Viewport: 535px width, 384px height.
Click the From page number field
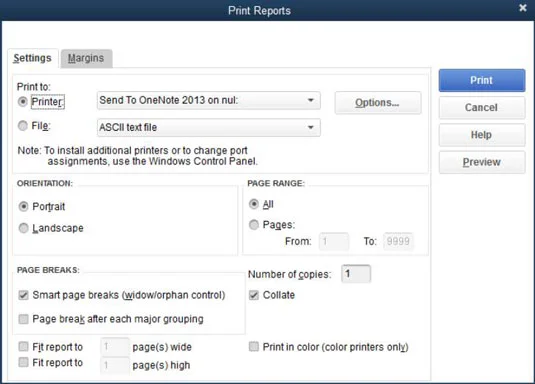pos(334,241)
